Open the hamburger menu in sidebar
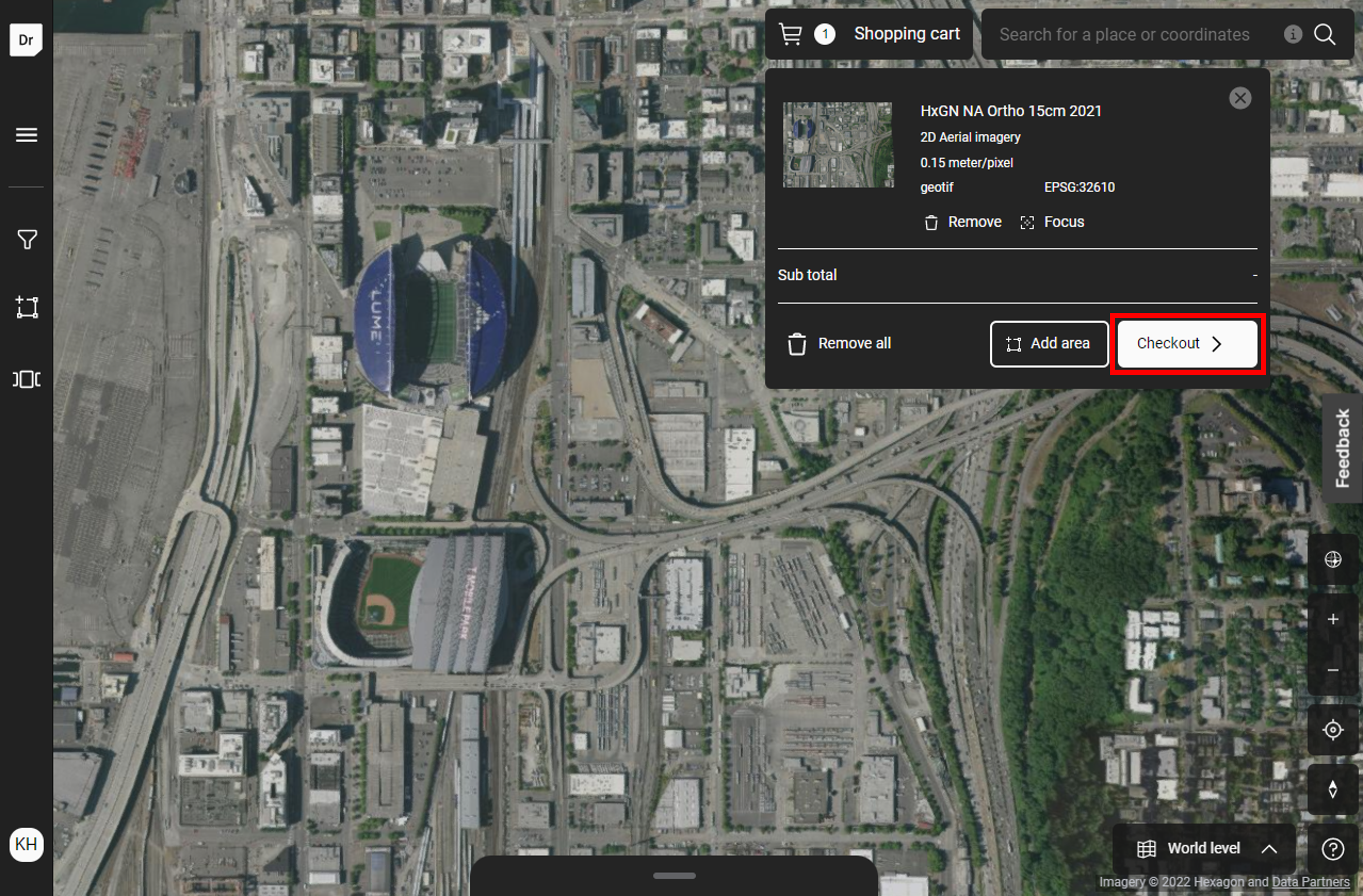The image size is (1363, 896). click(x=26, y=135)
